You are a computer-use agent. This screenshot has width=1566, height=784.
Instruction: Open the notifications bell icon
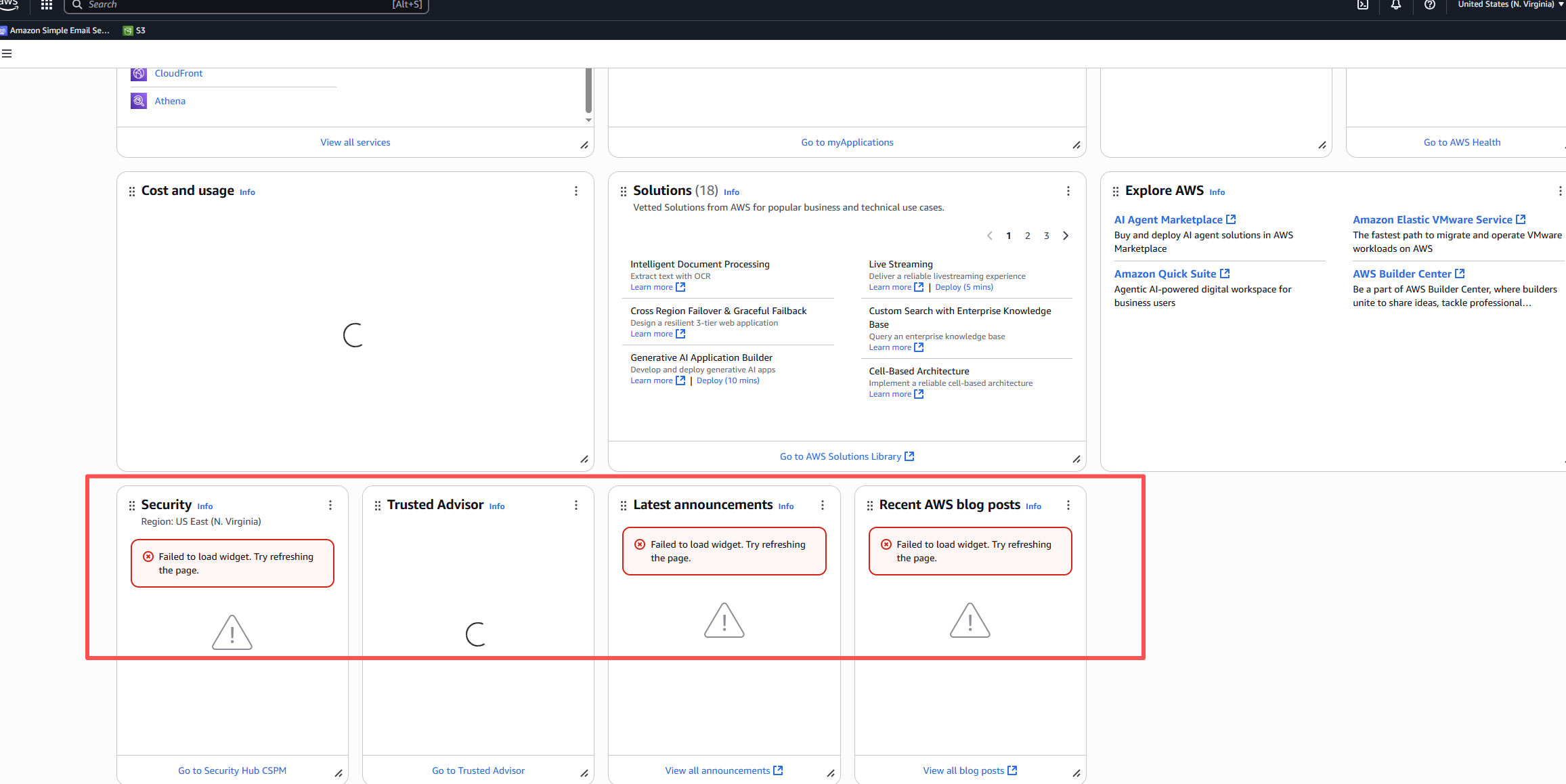tap(1396, 5)
